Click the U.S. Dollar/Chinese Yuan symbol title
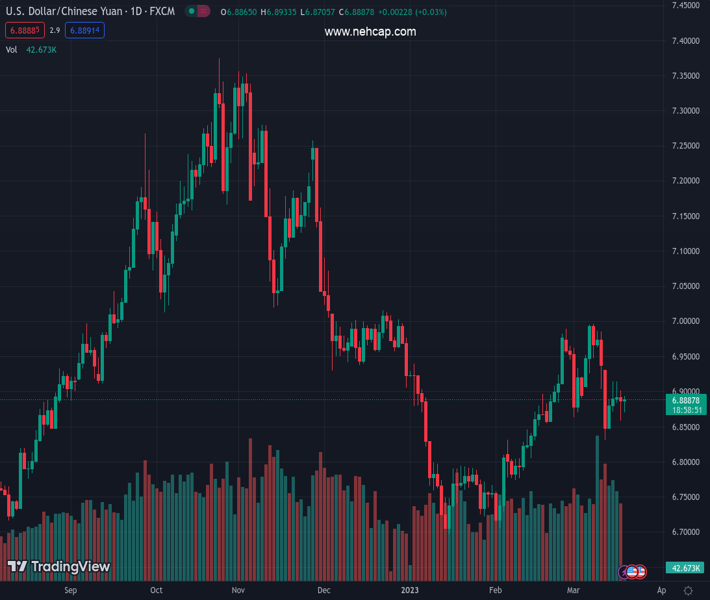 click(64, 11)
